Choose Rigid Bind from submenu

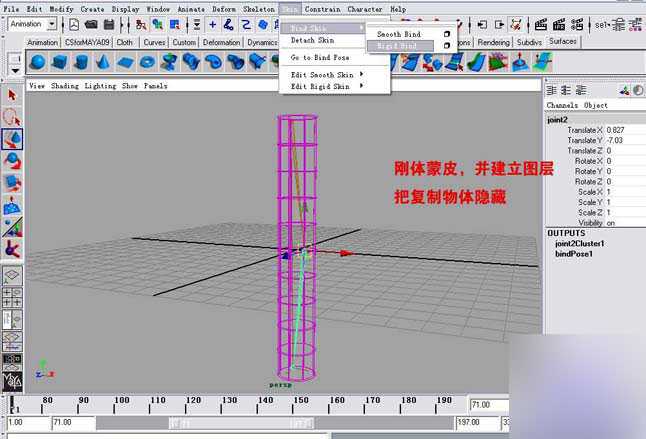point(400,46)
